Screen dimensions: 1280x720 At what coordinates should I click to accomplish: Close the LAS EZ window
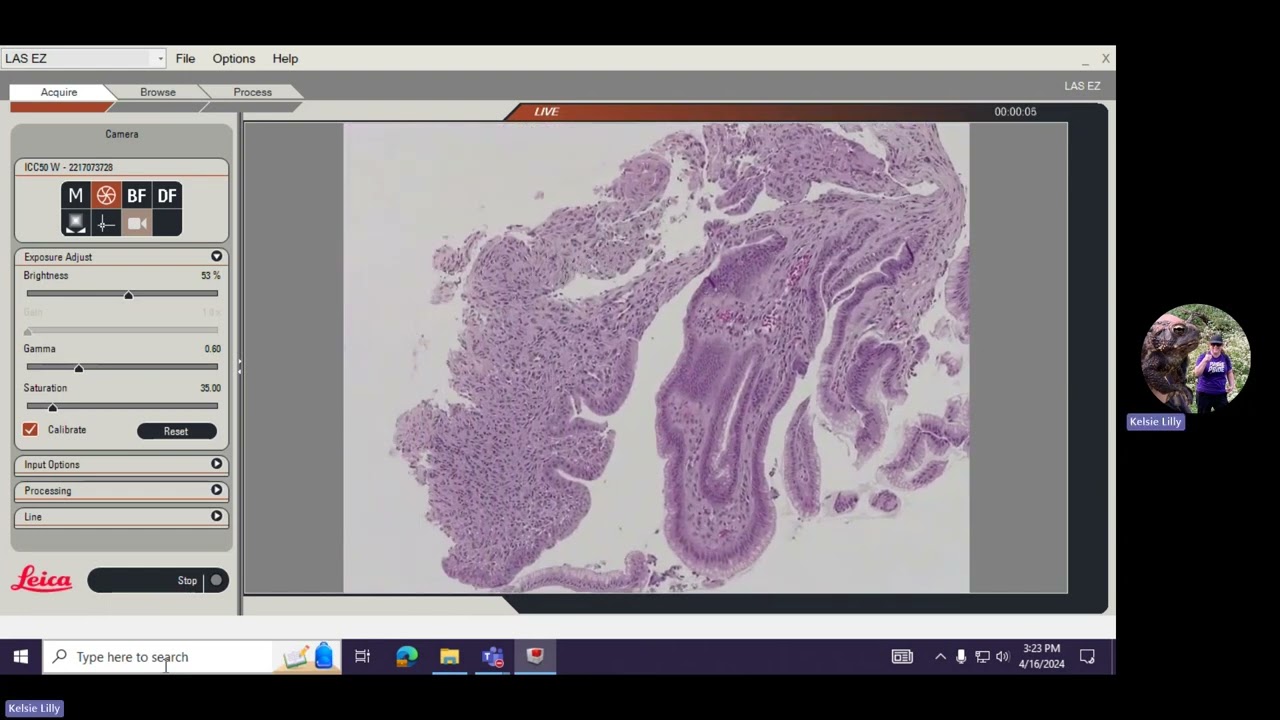(1105, 59)
